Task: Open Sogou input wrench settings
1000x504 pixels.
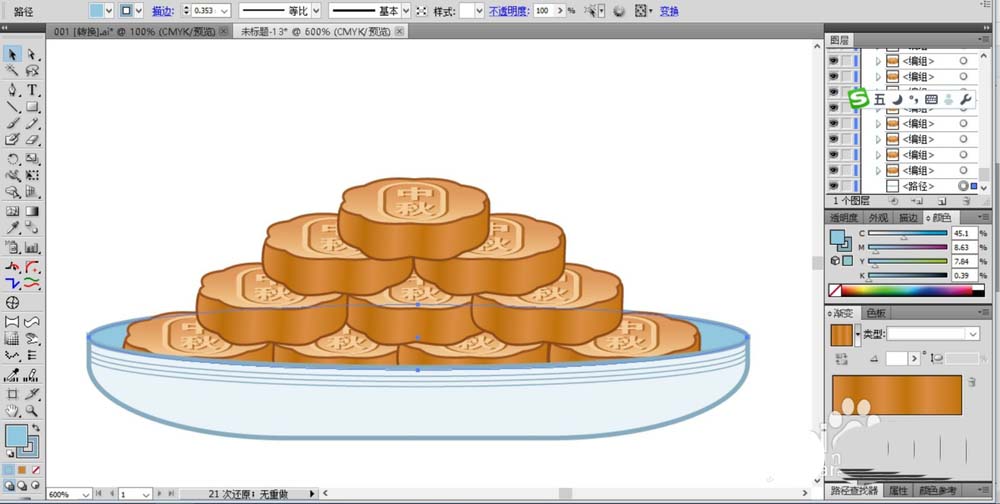Action: (x=966, y=99)
